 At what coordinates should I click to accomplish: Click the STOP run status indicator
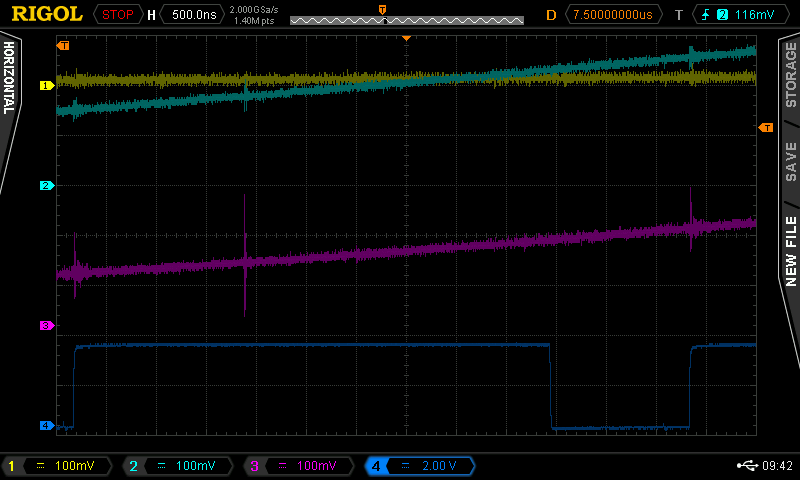click(117, 15)
